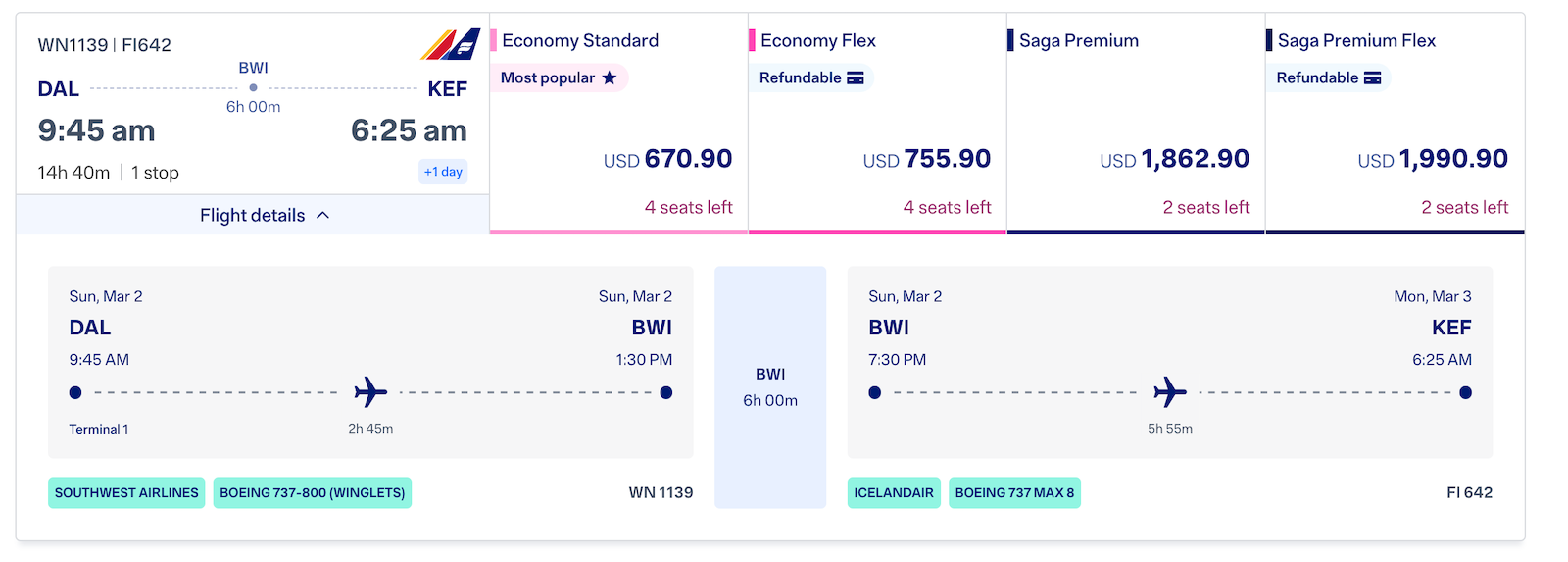
Task: Click the airplane icon on BWI–KEF segment
Action: click(x=1170, y=392)
